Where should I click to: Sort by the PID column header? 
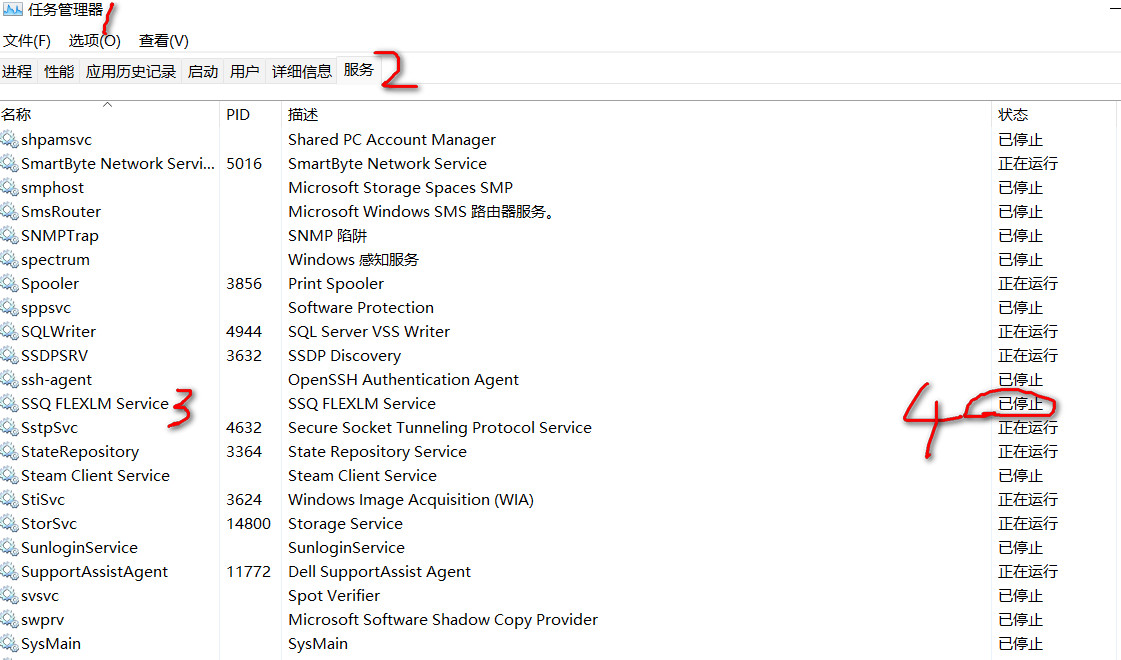[238, 115]
